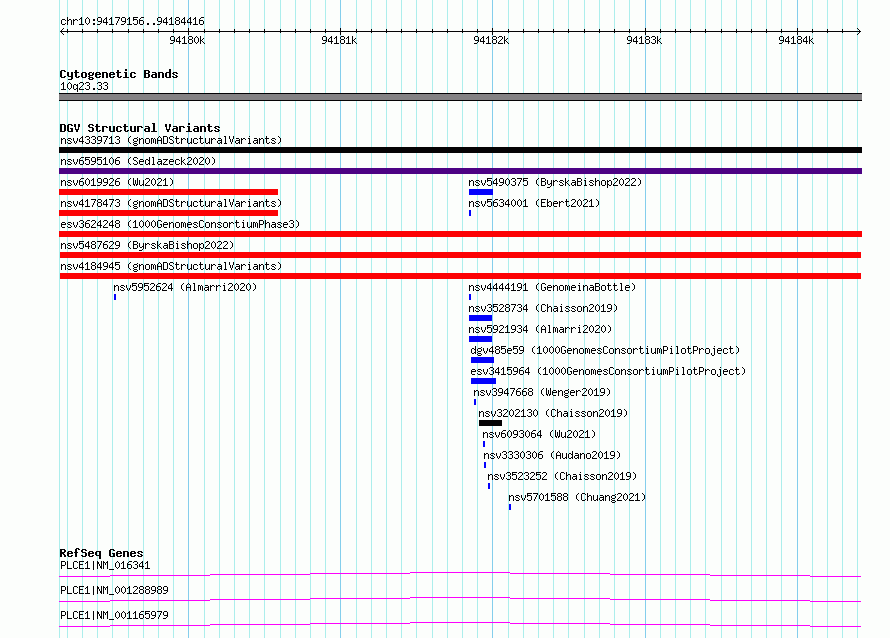Click the ruler's left arrow end
This screenshot has height=638, width=890.
[x=62, y=31]
